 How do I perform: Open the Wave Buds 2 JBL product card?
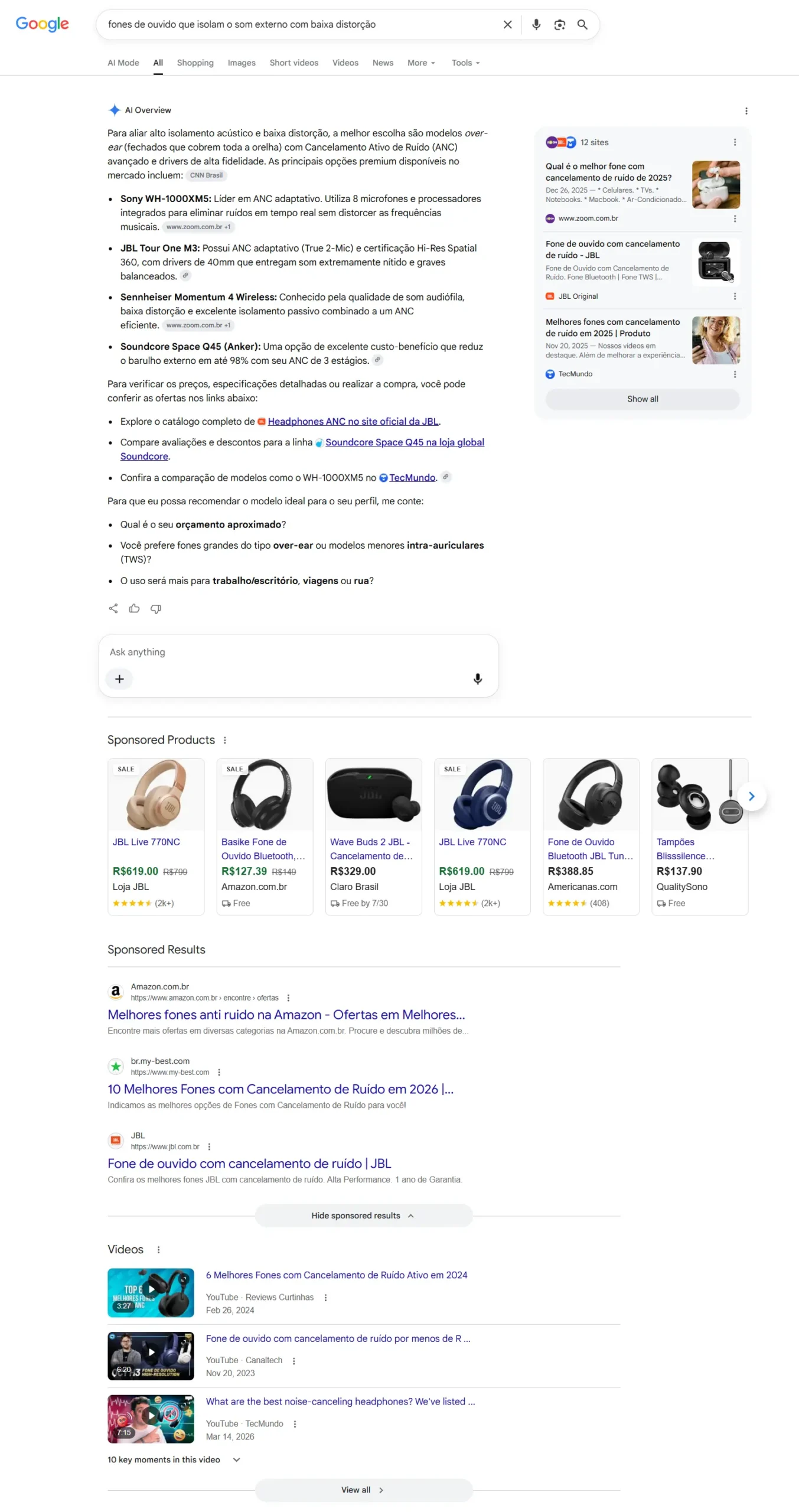373,837
